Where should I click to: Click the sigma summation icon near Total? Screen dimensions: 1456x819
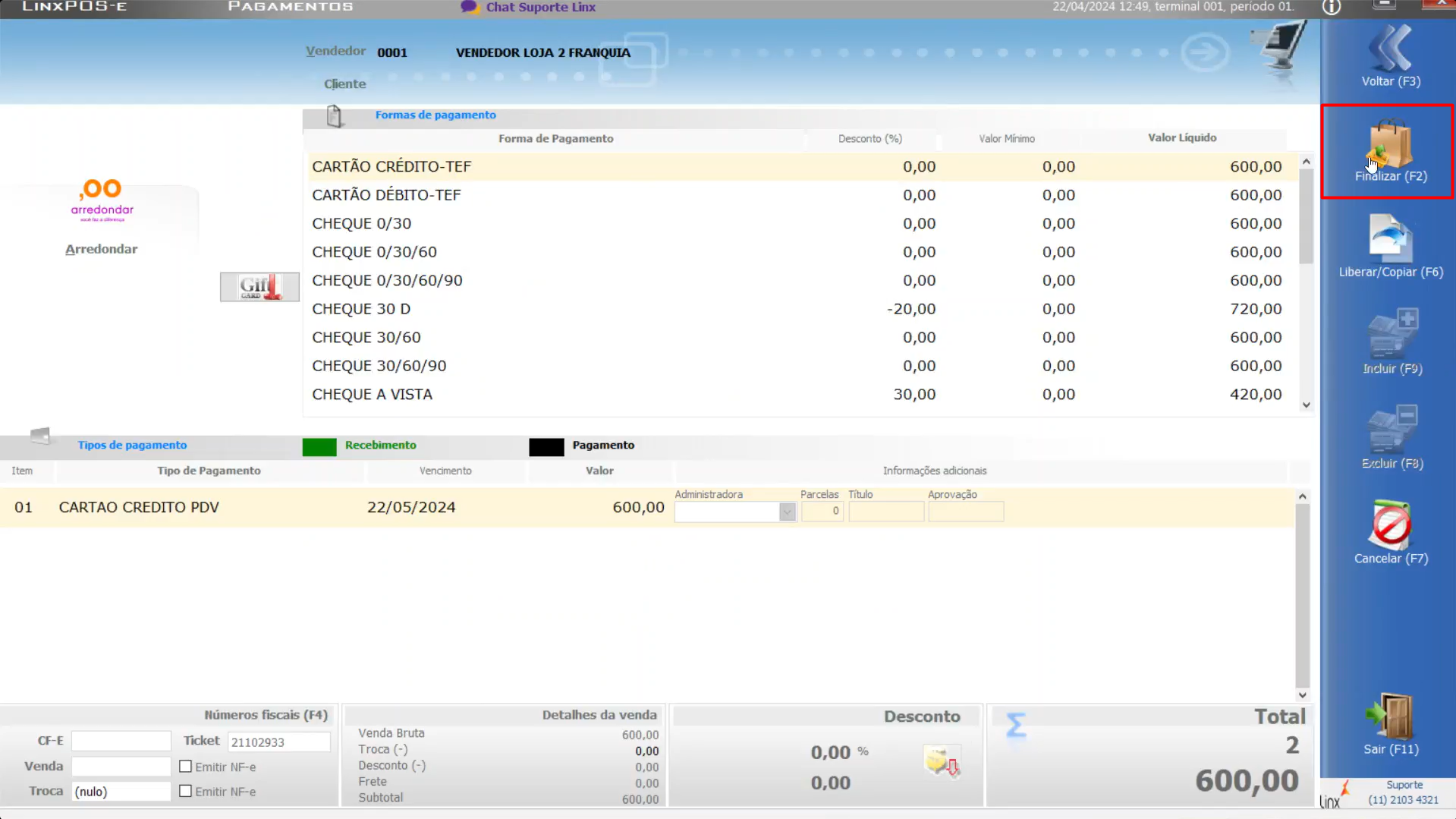point(1015,726)
